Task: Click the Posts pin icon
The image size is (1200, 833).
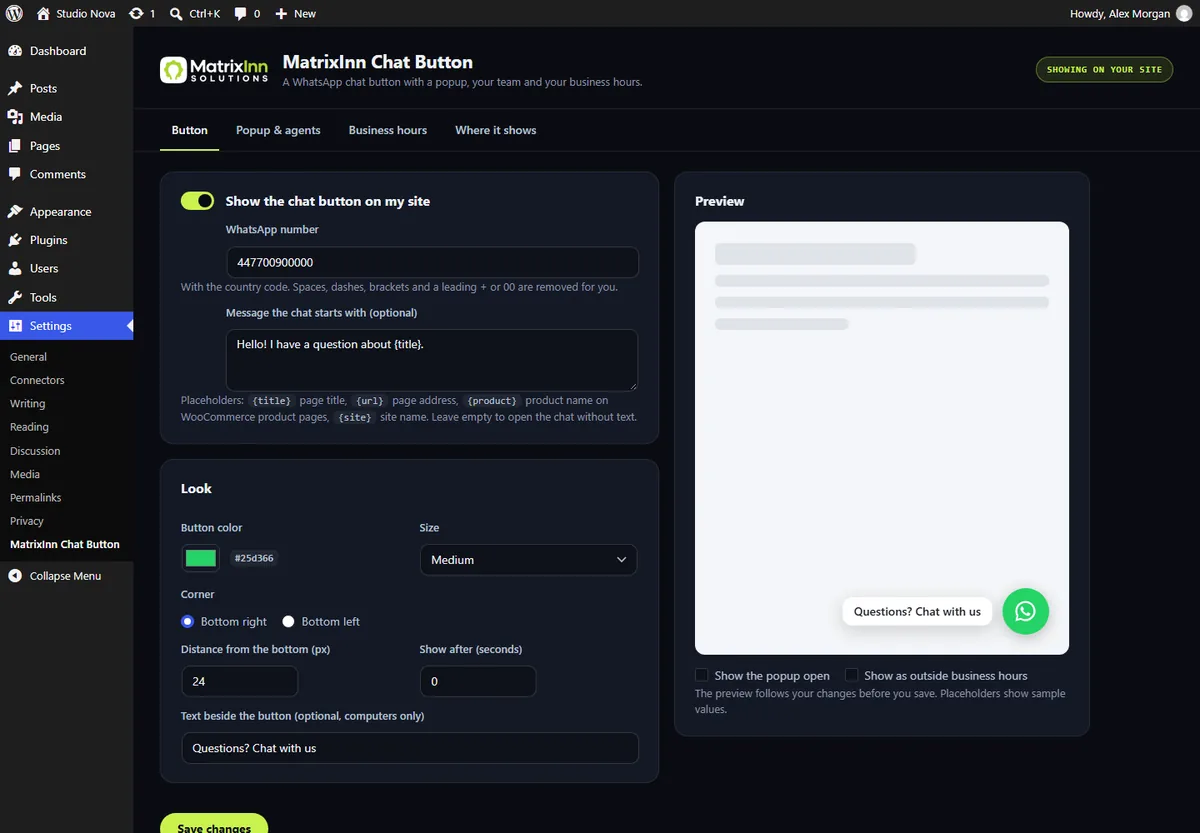Action: [15, 88]
